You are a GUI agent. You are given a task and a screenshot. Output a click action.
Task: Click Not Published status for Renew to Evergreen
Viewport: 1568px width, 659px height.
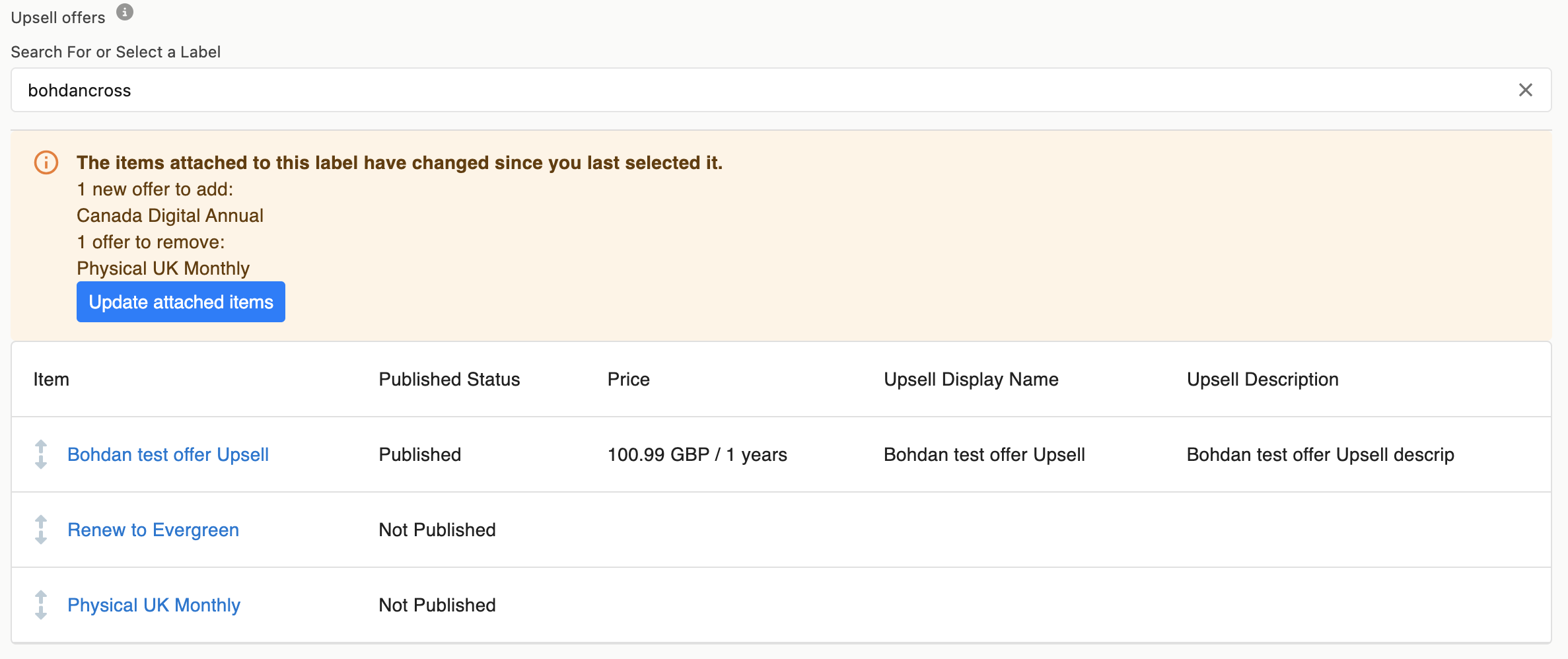437,530
